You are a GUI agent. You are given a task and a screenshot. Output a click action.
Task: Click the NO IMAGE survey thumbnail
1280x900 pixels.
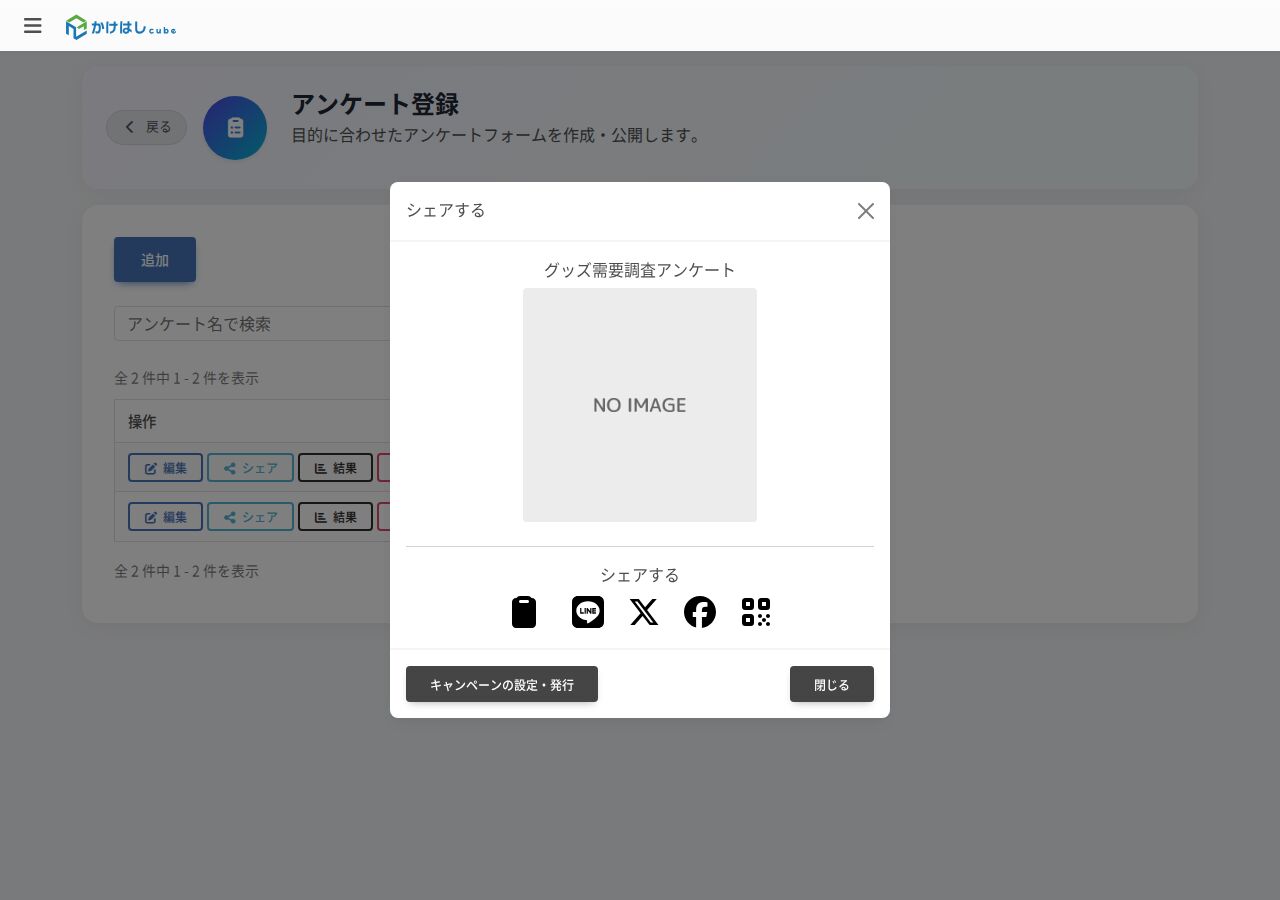pos(640,405)
